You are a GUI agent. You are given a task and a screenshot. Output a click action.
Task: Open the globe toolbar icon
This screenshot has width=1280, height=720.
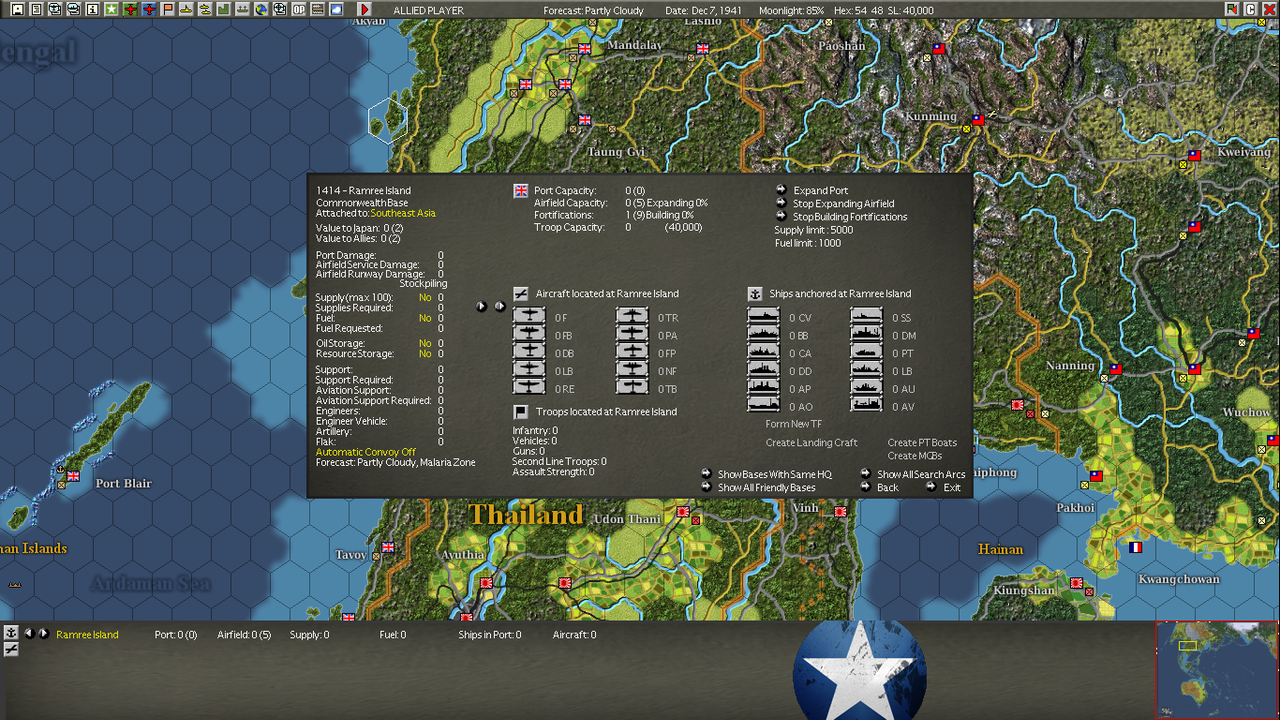click(x=260, y=10)
